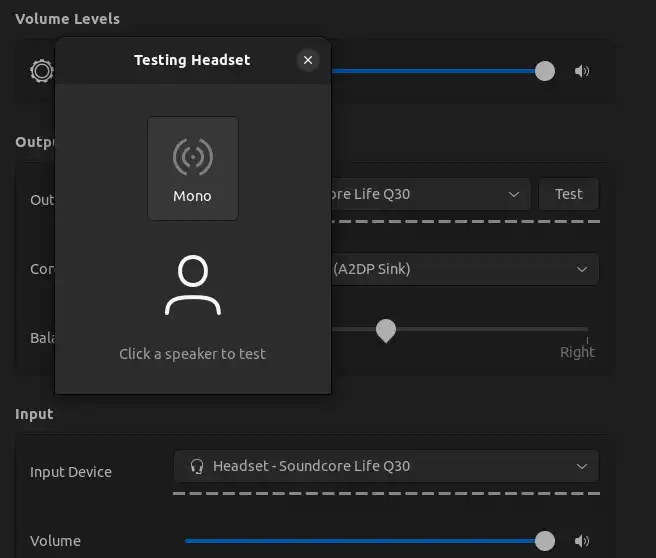Open the Output Device dropdown showing Life Q30
Viewport: 656px width, 558px height.
pos(431,194)
